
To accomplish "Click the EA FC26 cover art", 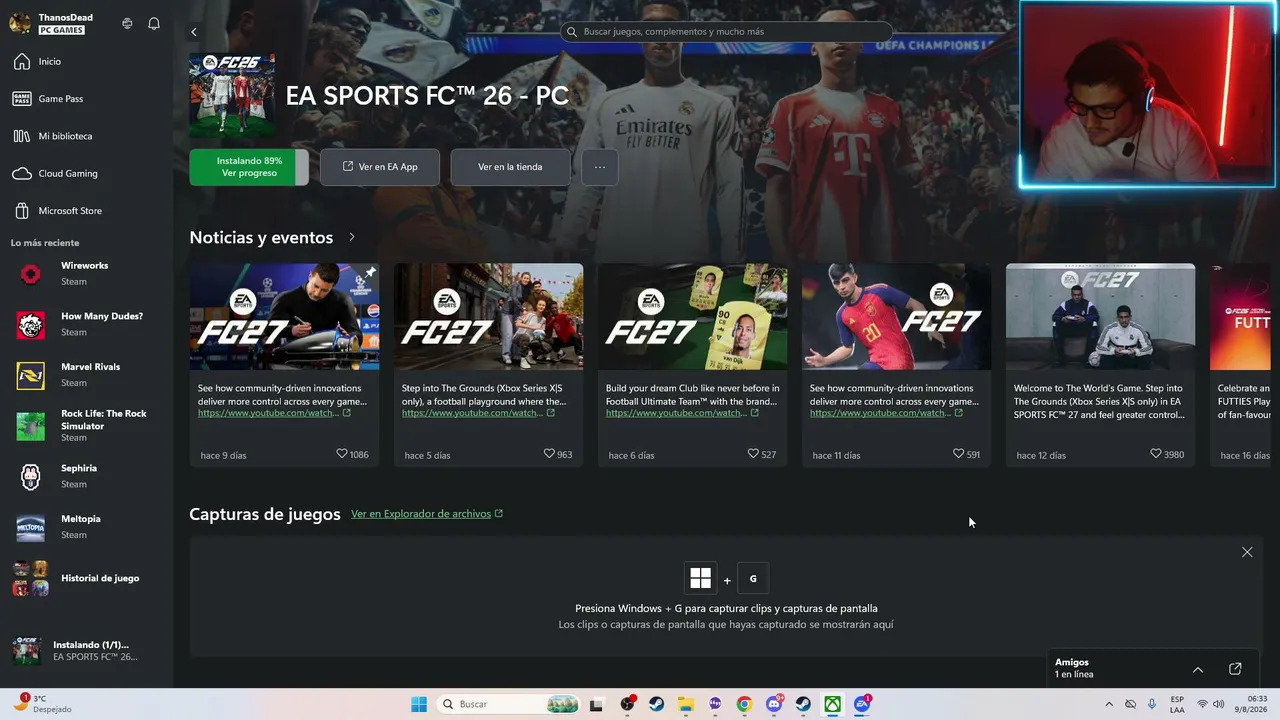I will [x=232, y=96].
